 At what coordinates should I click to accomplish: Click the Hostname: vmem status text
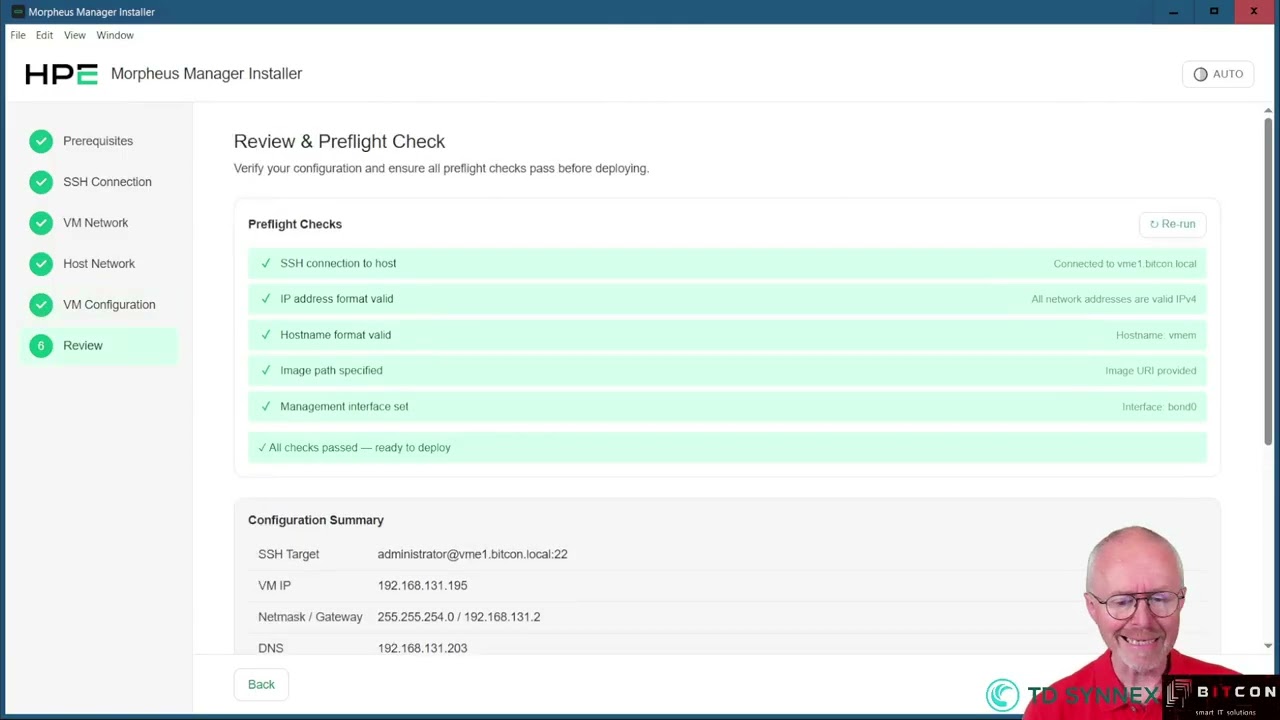(x=1156, y=335)
